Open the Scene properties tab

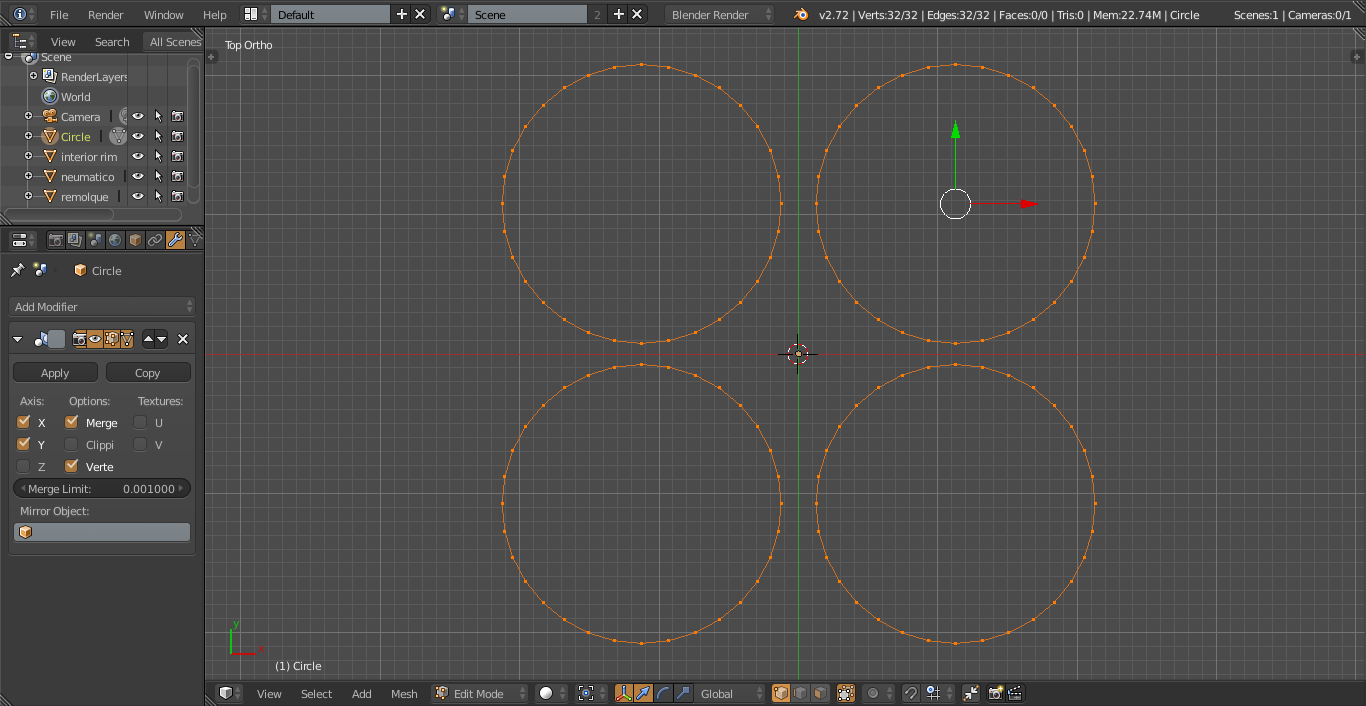[95, 240]
